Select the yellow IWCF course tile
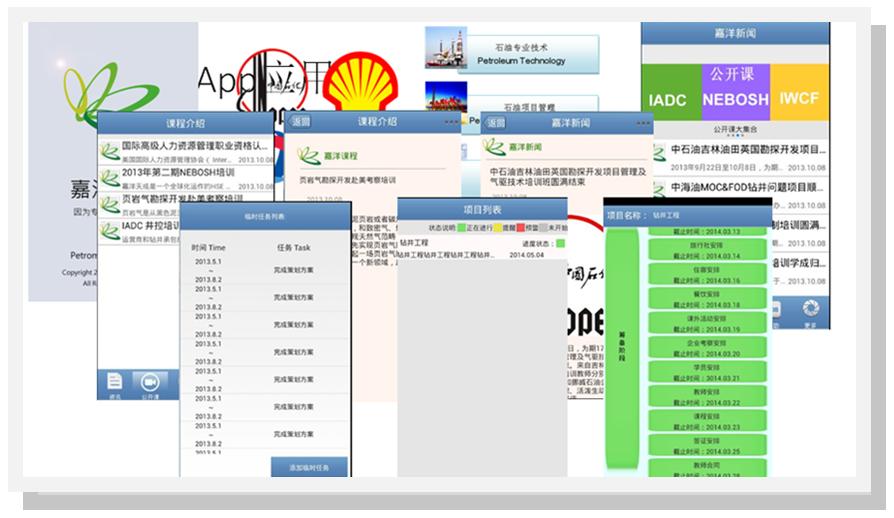 pos(799,92)
